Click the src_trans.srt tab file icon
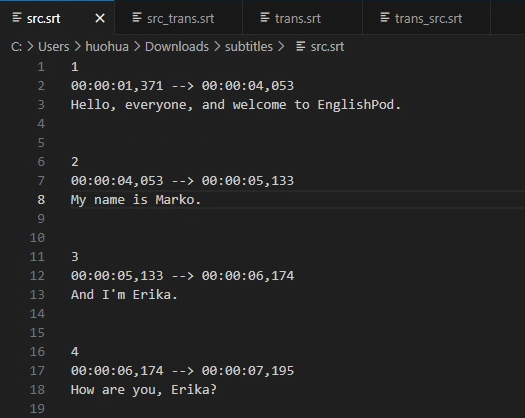The width and height of the screenshot is (525, 418). click(137, 17)
